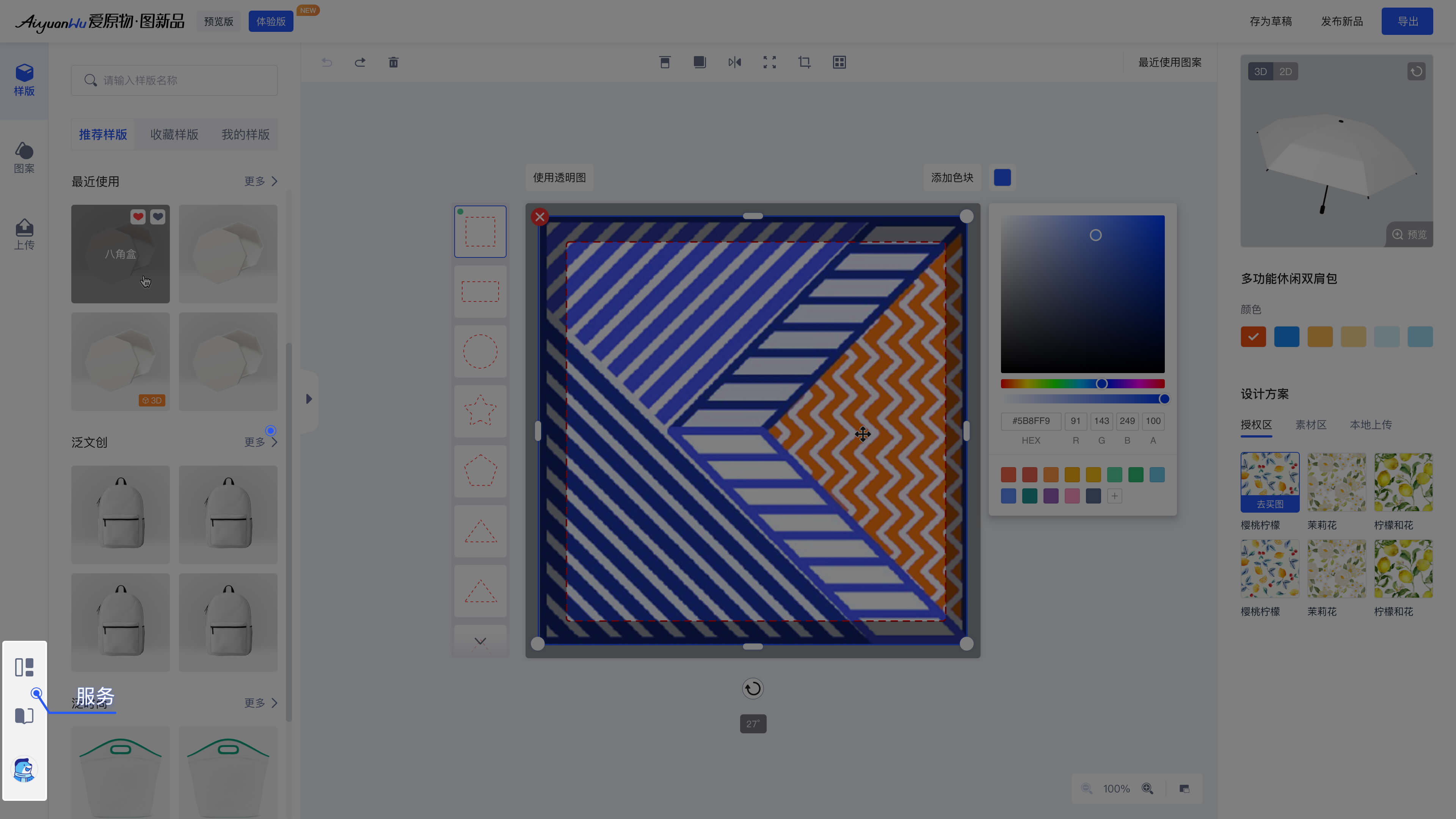Click 使用透明图 button
This screenshot has height=819, width=1456.
[x=559, y=177]
